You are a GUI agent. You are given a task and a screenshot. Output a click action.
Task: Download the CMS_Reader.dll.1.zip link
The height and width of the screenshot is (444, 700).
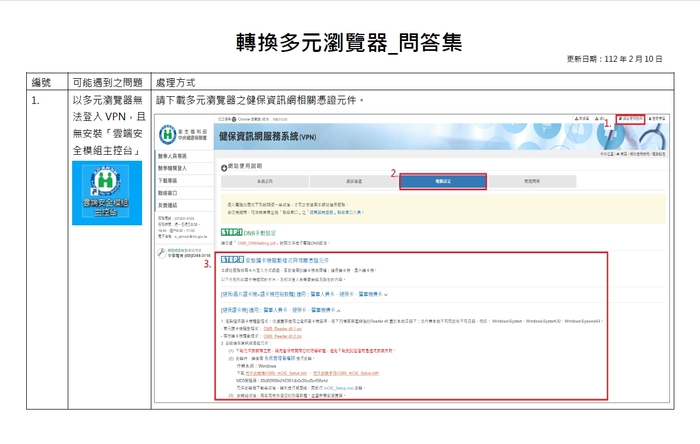(283, 329)
